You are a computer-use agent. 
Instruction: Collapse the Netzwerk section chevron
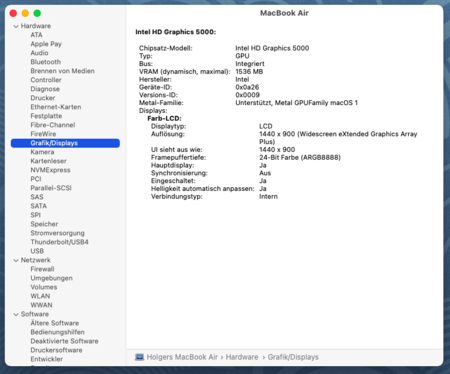16,260
